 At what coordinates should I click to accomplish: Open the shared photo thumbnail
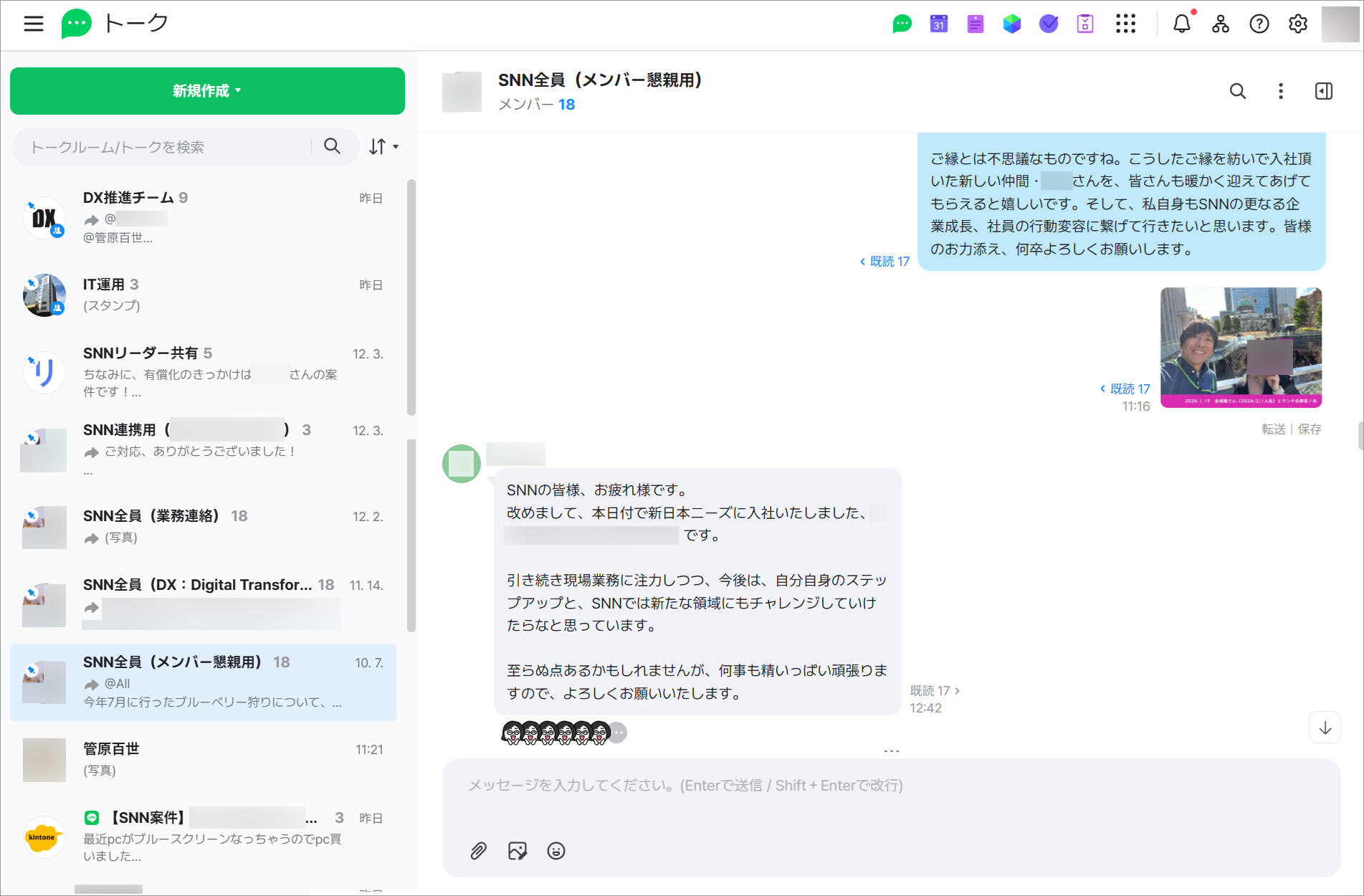[x=1241, y=347]
